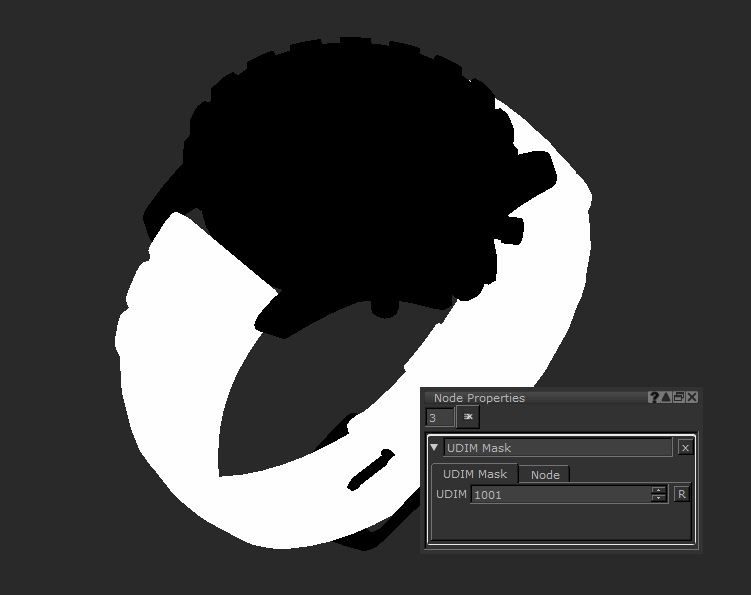The width and height of the screenshot is (751, 595).
Task: Remove UDIM Mask node properties with x
Action: (685, 448)
